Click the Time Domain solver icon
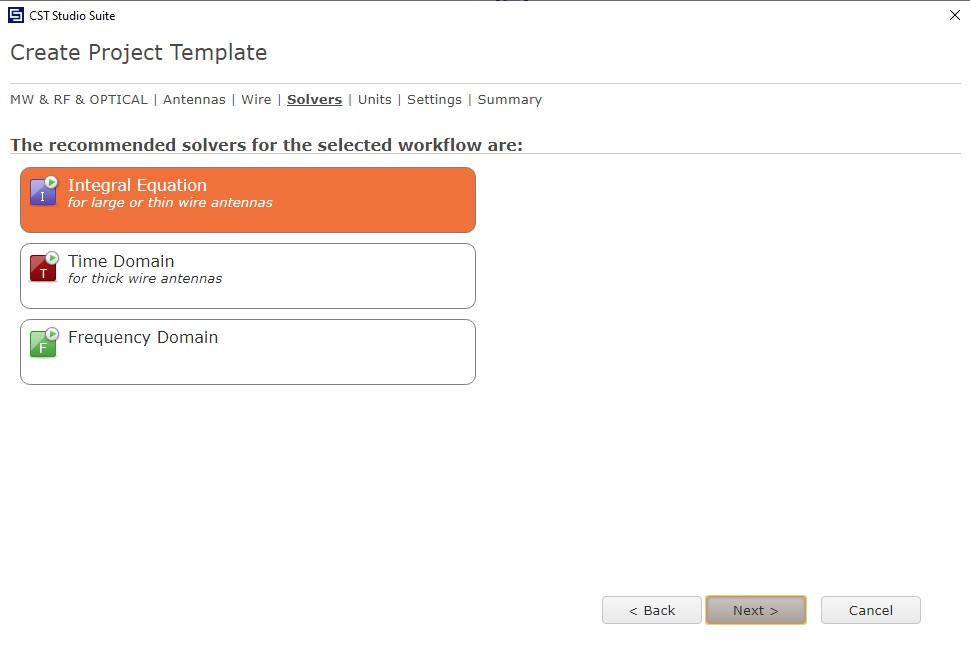 (x=44, y=267)
